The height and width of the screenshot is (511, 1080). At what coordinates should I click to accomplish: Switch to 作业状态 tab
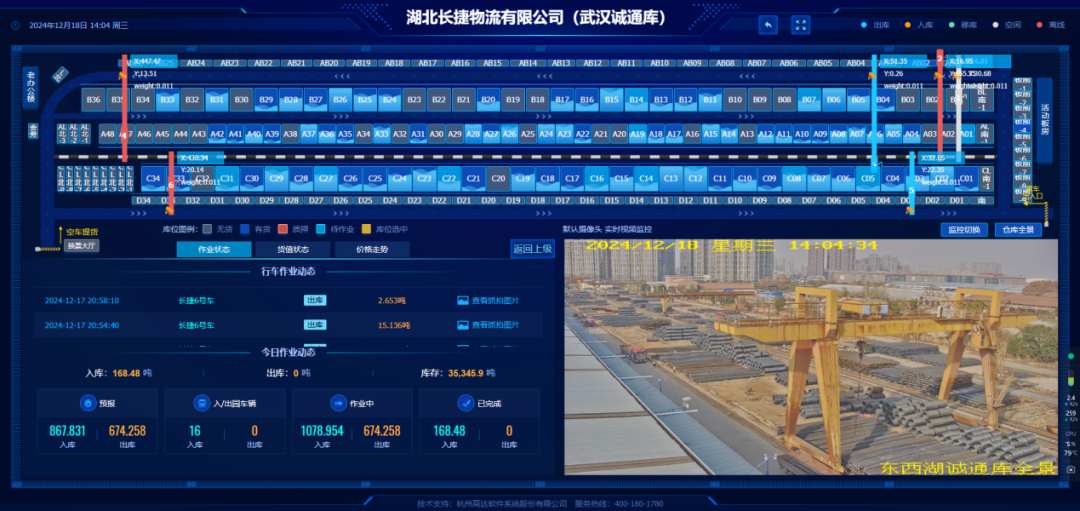tap(214, 249)
